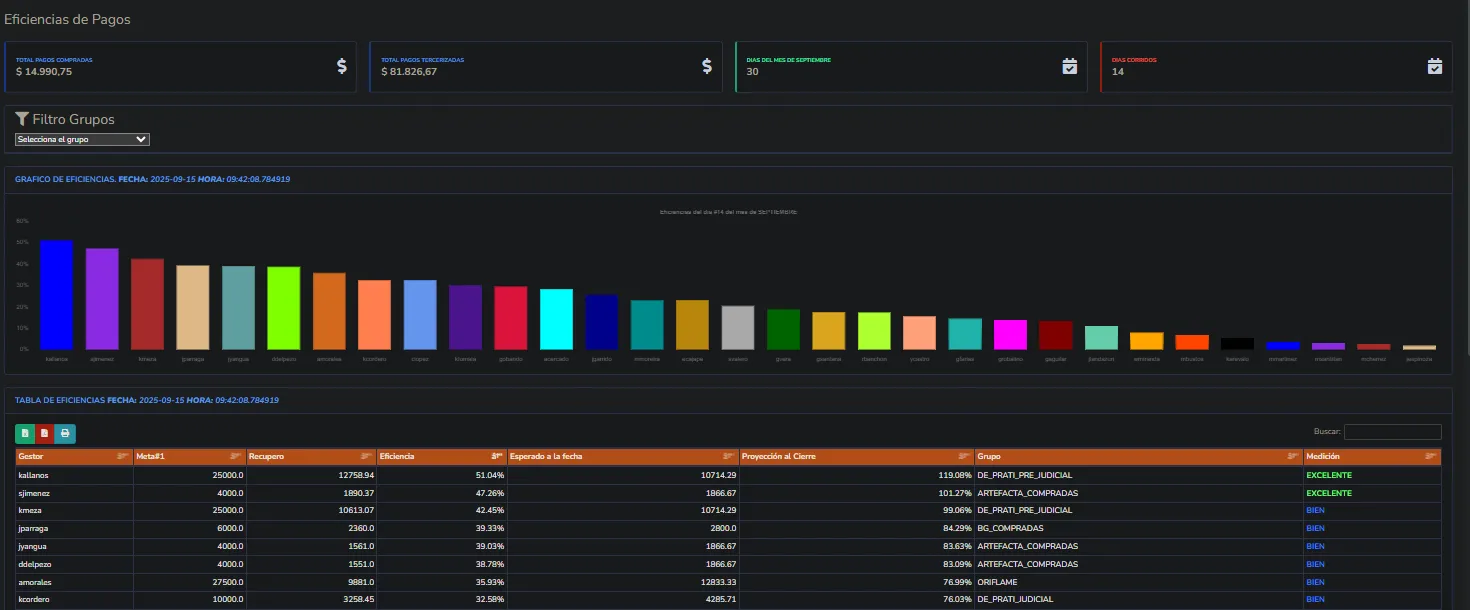Sort table by Gestor column
Viewport: 1470px width, 610px height.
tap(74, 457)
